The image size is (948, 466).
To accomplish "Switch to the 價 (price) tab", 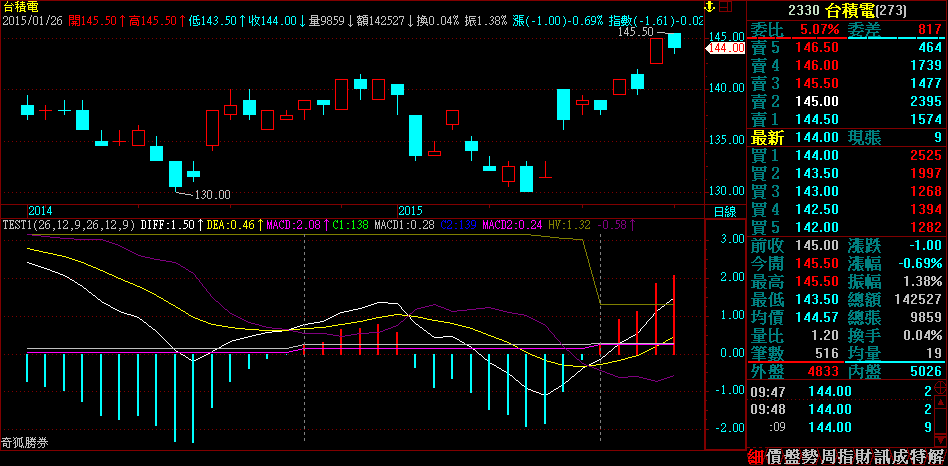I will [775, 455].
